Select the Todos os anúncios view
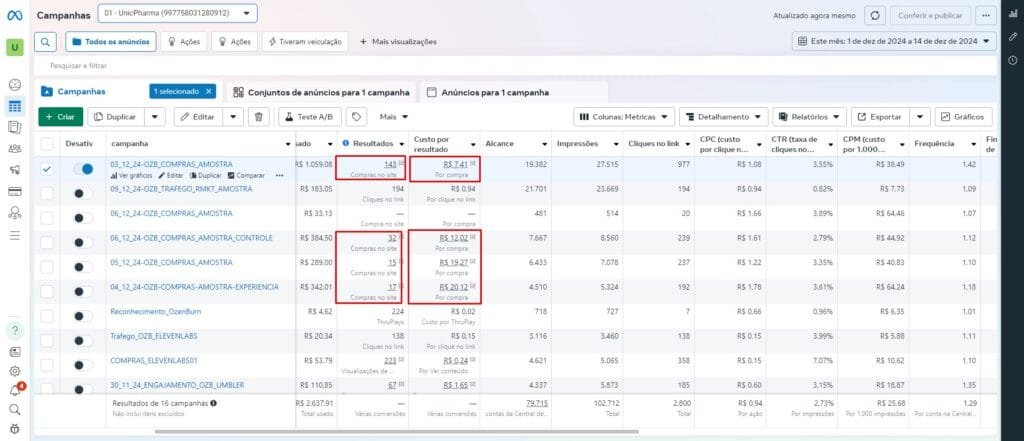This screenshot has height=441, width=1024. coord(111,42)
